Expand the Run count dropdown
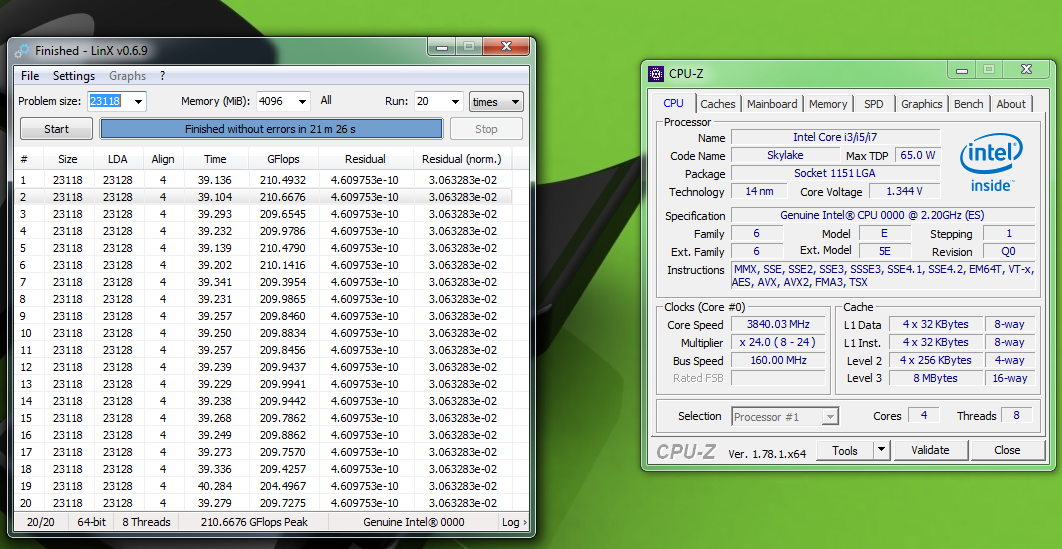Viewport: 1062px width, 549px height. coord(455,102)
